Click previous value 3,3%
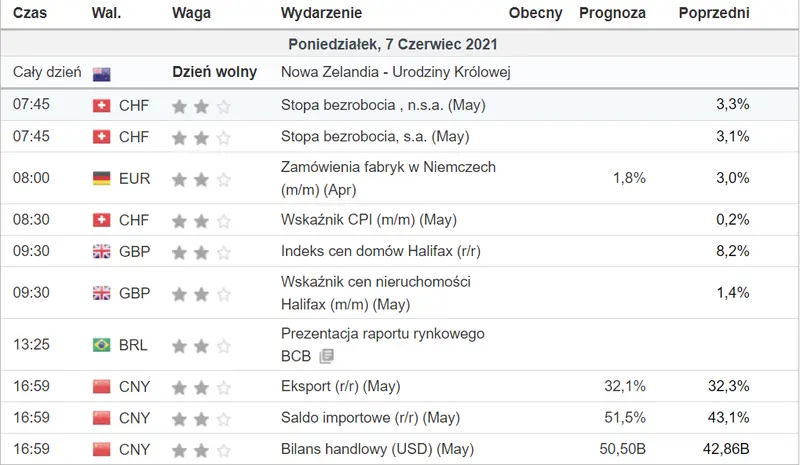The image size is (800, 465). tap(733, 105)
